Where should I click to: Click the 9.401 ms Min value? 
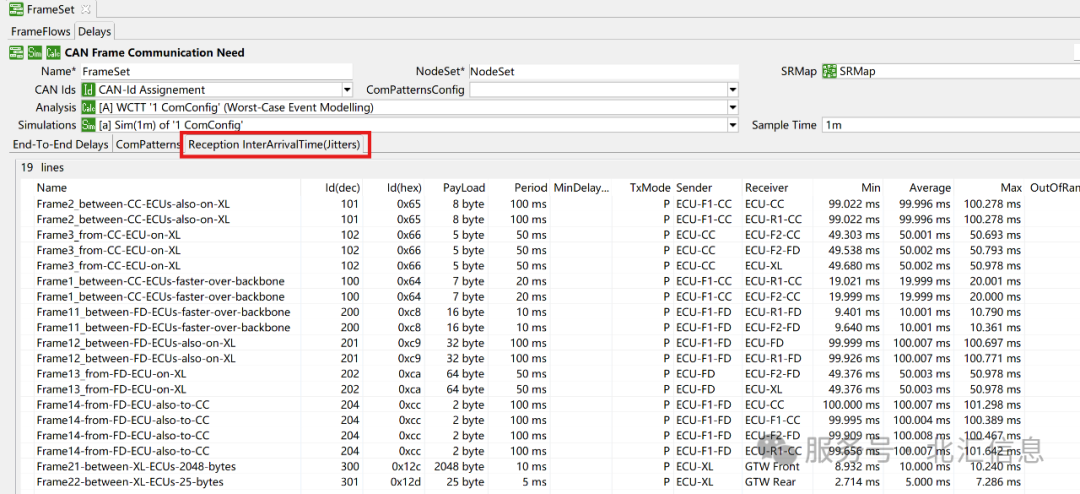858,311
